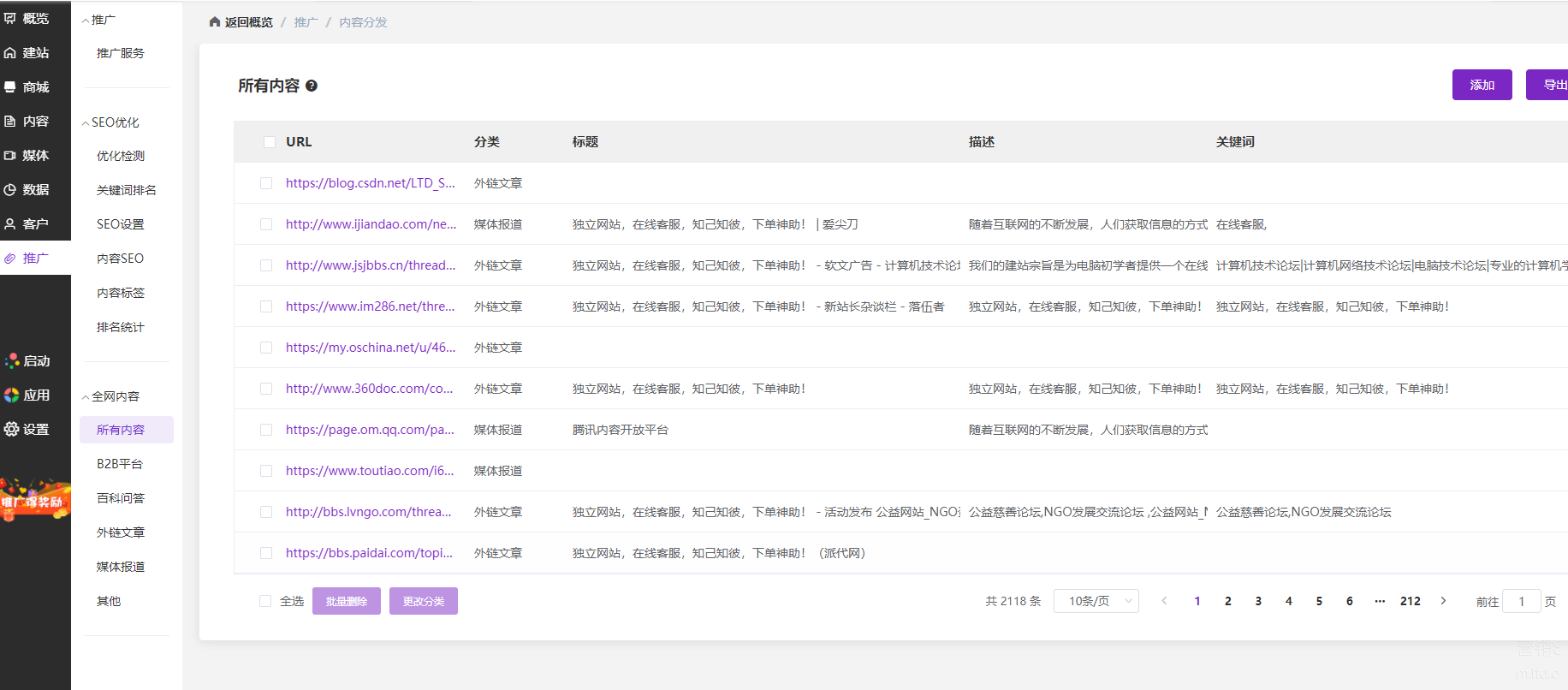The height and width of the screenshot is (690, 1568).
Task: Select 外链文章 in the side menu
Action: [121, 532]
